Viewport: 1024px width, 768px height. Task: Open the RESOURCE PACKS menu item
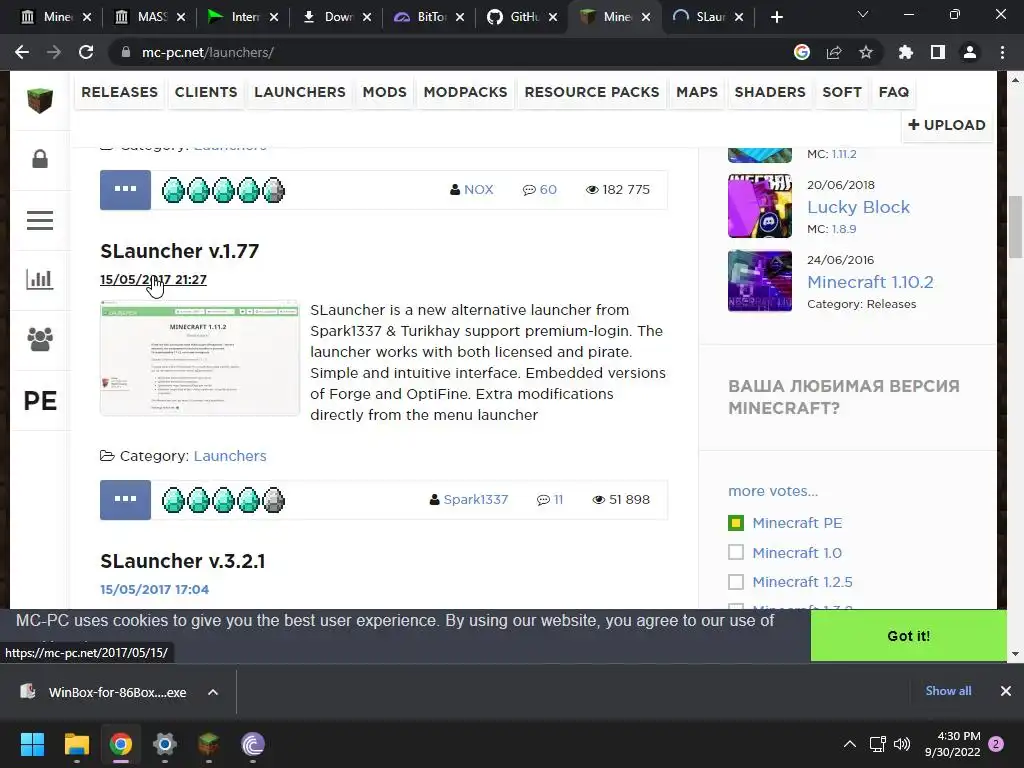point(592,92)
